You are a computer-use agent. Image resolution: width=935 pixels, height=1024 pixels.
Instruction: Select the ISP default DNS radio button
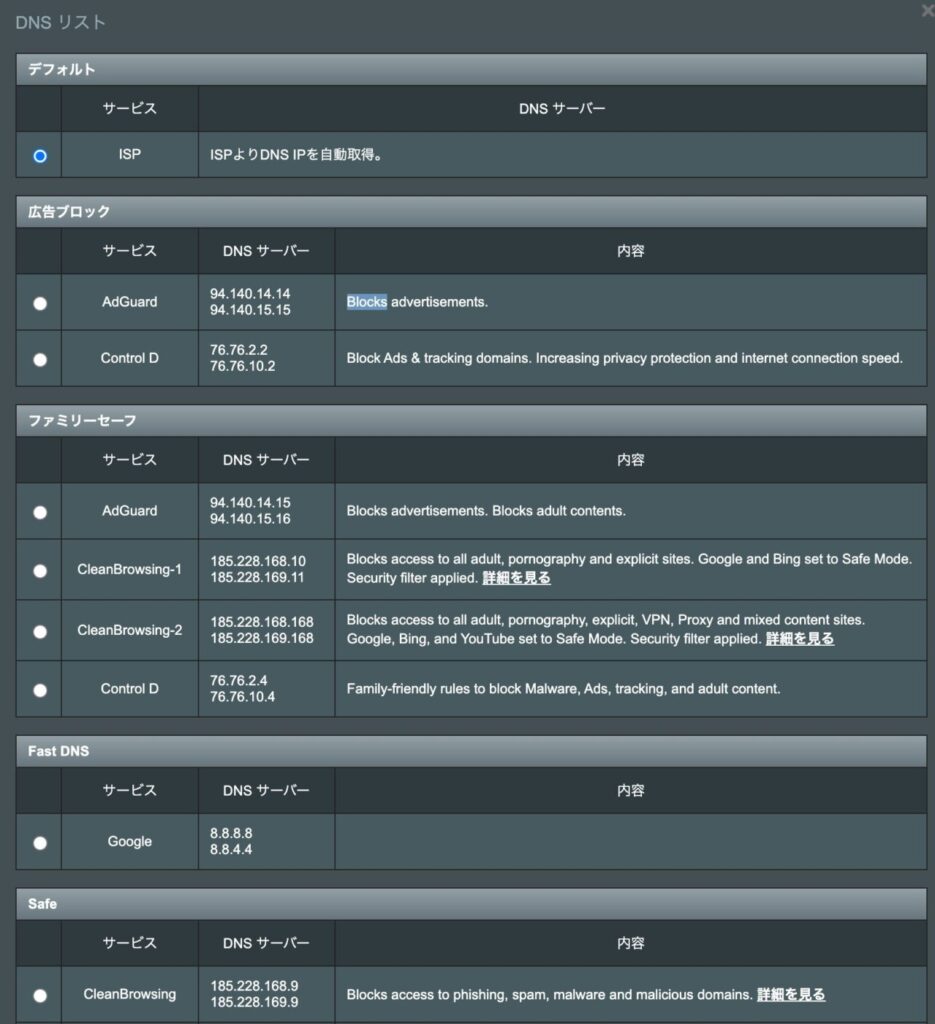[x=40, y=156]
